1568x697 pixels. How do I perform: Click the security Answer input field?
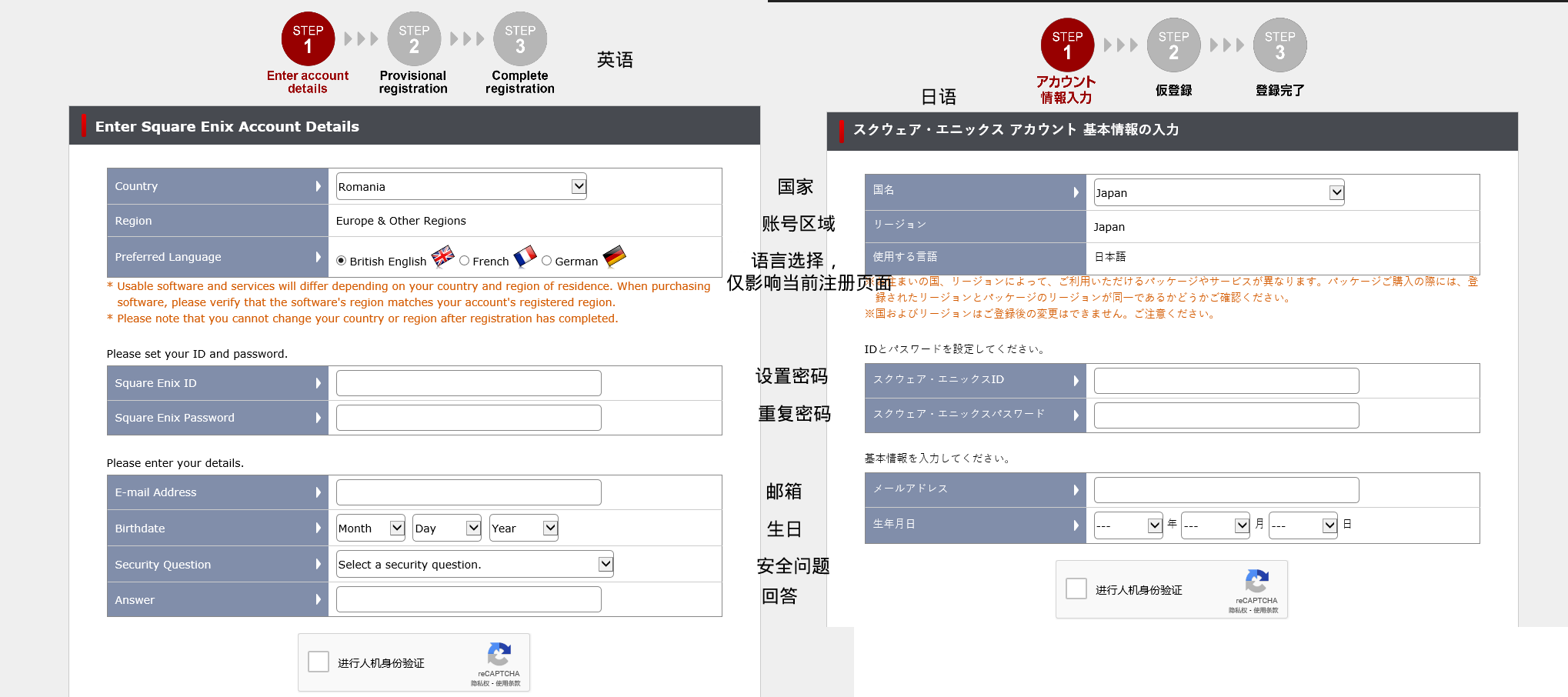(469, 599)
